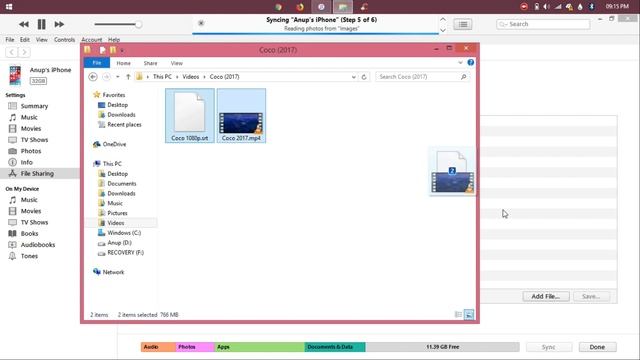Viewport: 640px width, 360px height.
Task: Open the iTunes Help menu
Action: coord(114,40)
